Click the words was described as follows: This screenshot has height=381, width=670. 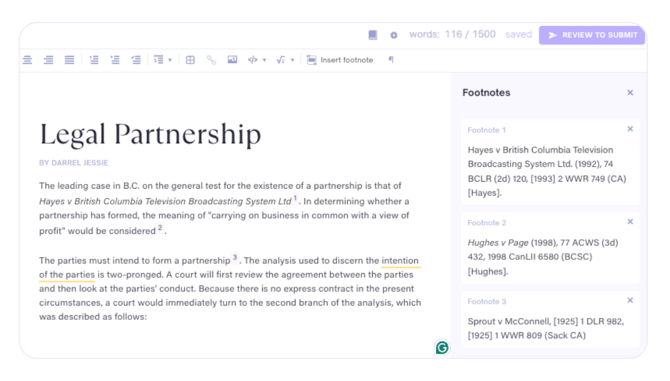click(x=93, y=317)
